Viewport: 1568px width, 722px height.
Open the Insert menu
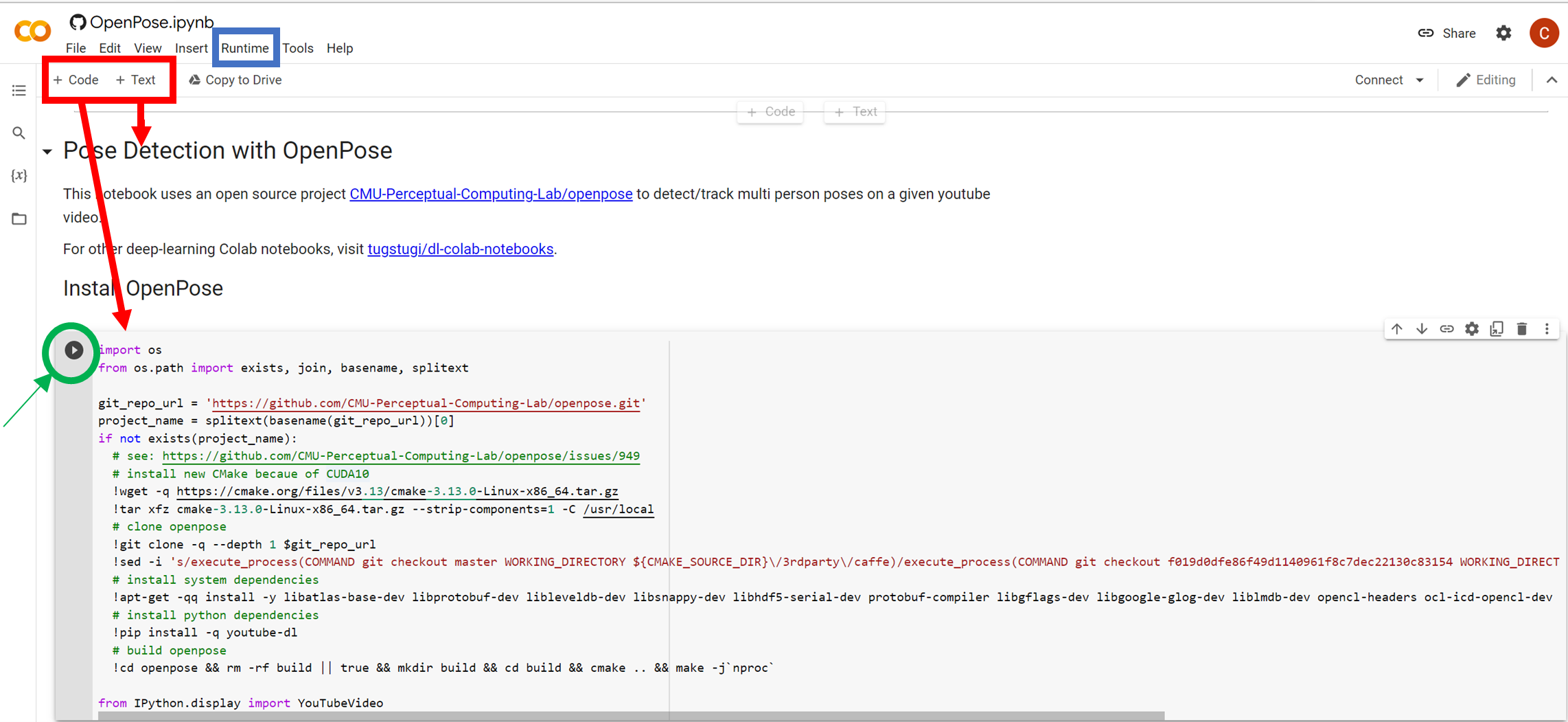(x=191, y=48)
